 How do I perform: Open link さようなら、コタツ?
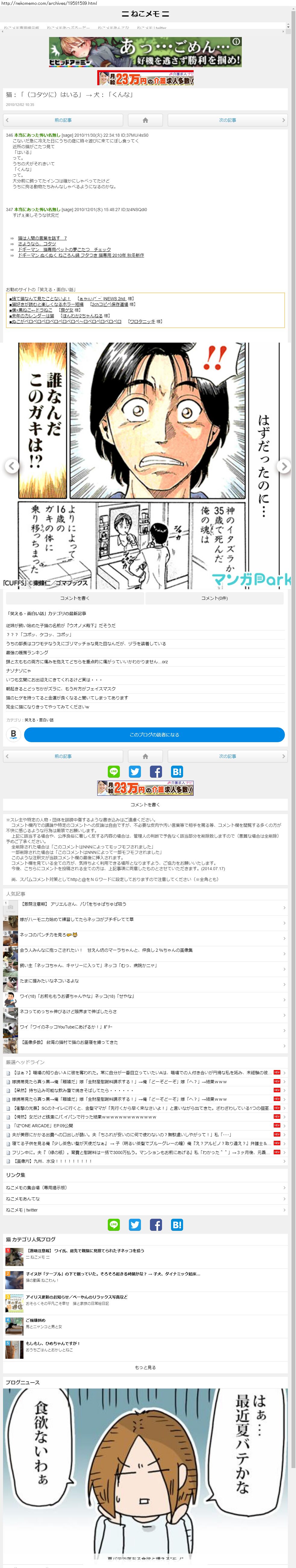[36, 244]
